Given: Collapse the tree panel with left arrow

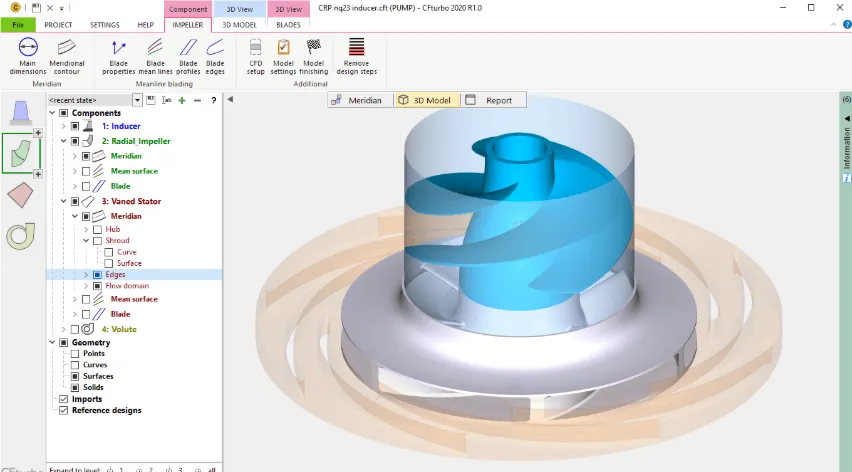Looking at the screenshot, I should point(230,99).
